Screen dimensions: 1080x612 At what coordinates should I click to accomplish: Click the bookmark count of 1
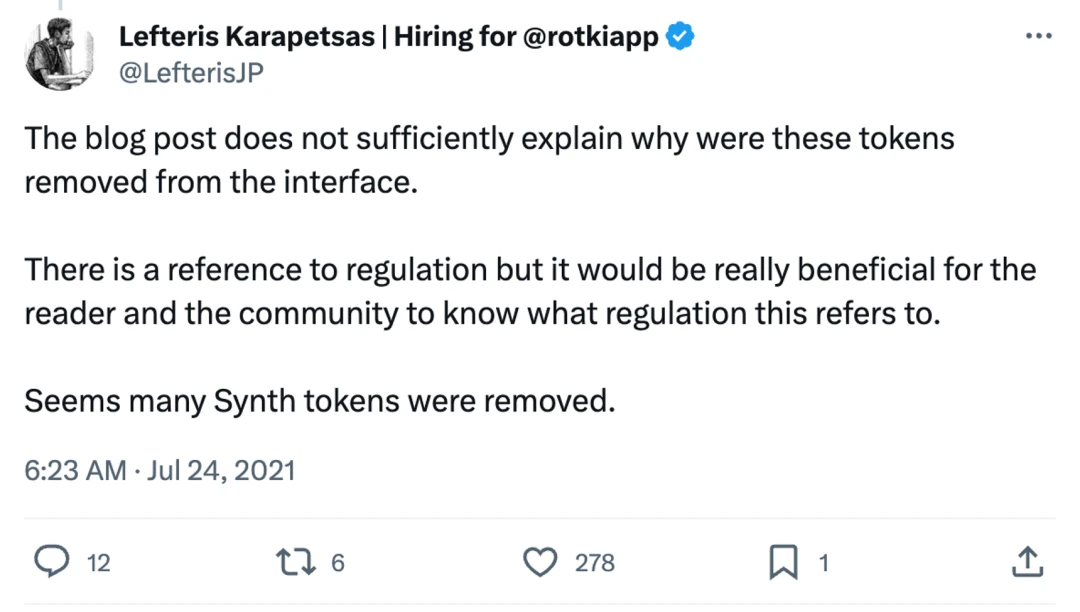tap(824, 564)
